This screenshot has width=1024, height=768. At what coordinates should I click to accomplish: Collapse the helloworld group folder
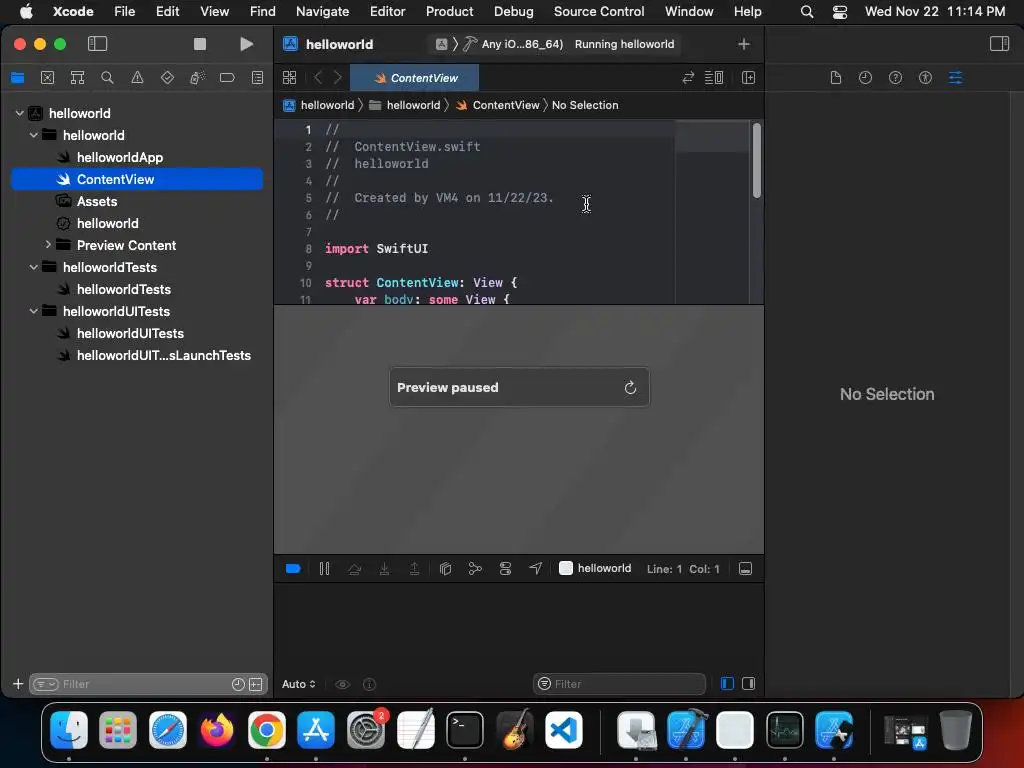click(x=33, y=135)
